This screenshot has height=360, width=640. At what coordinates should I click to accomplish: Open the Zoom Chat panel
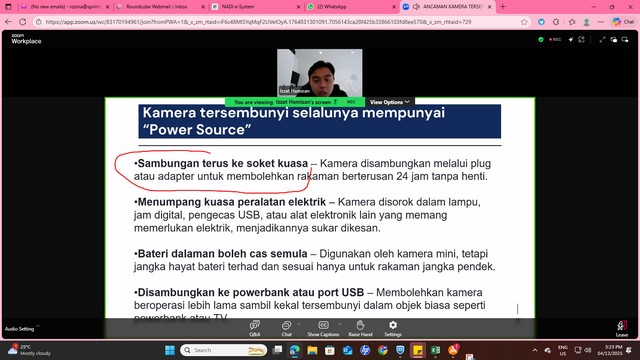pos(287,328)
